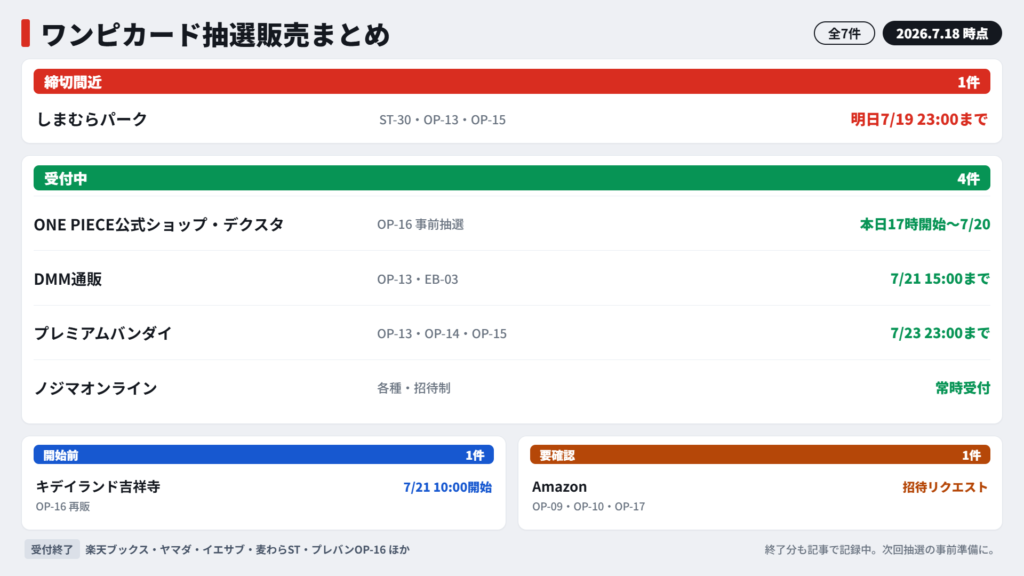Click the OP-16 再販 label
The width and height of the screenshot is (1024, 576).
(x=63, y=507)
